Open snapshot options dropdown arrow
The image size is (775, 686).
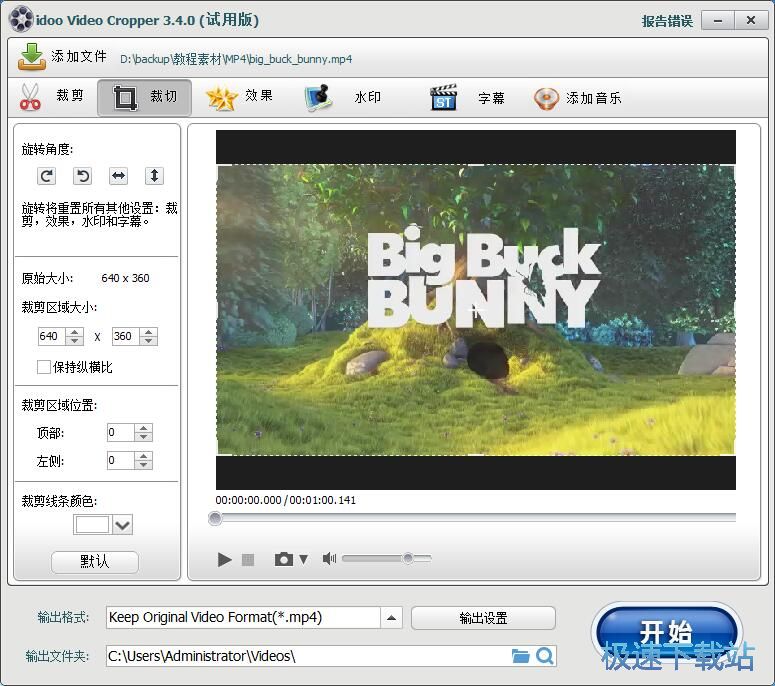pyautogui.click(x=303, y=559)
